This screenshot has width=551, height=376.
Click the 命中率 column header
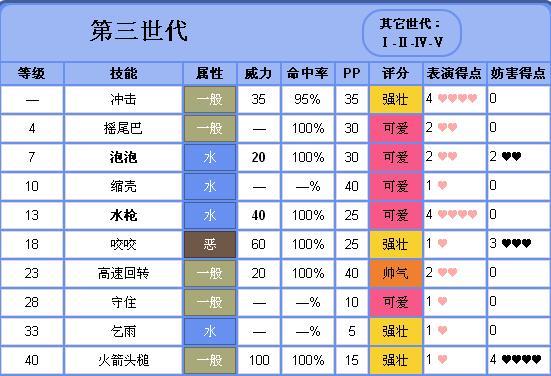307,73
